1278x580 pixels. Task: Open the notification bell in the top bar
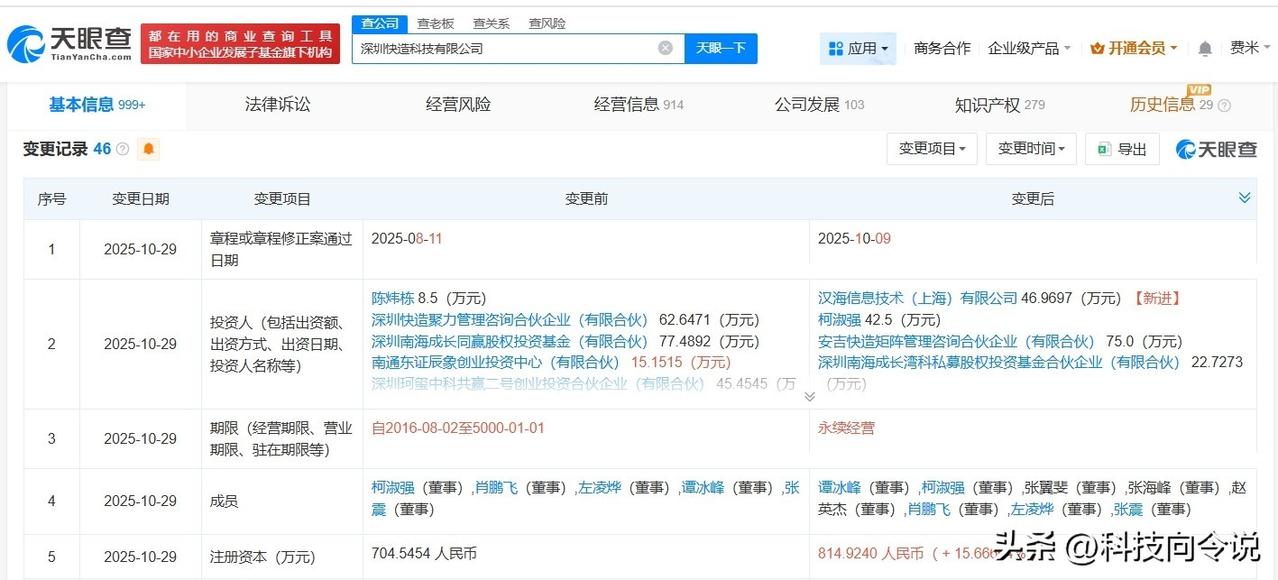1203,47
